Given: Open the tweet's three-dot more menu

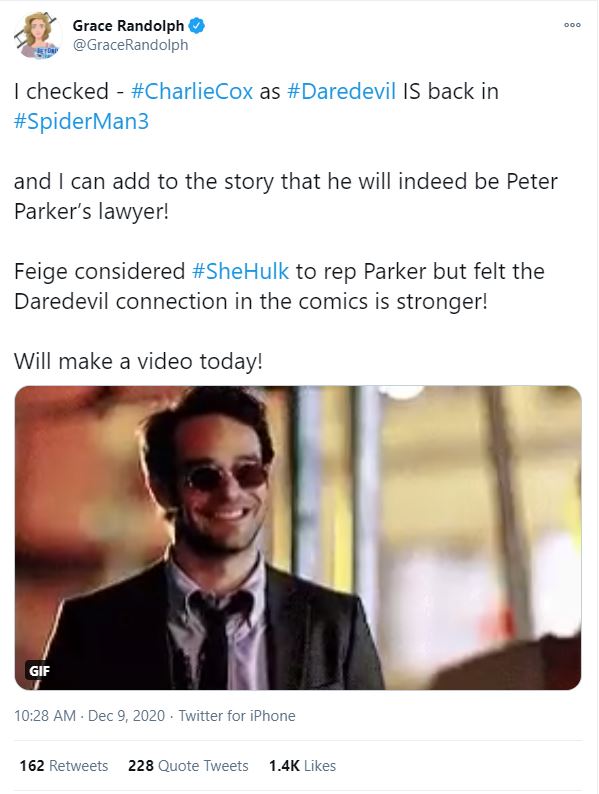Looking at the screenshot, I should pyautogui.click(x=572, y=25).
